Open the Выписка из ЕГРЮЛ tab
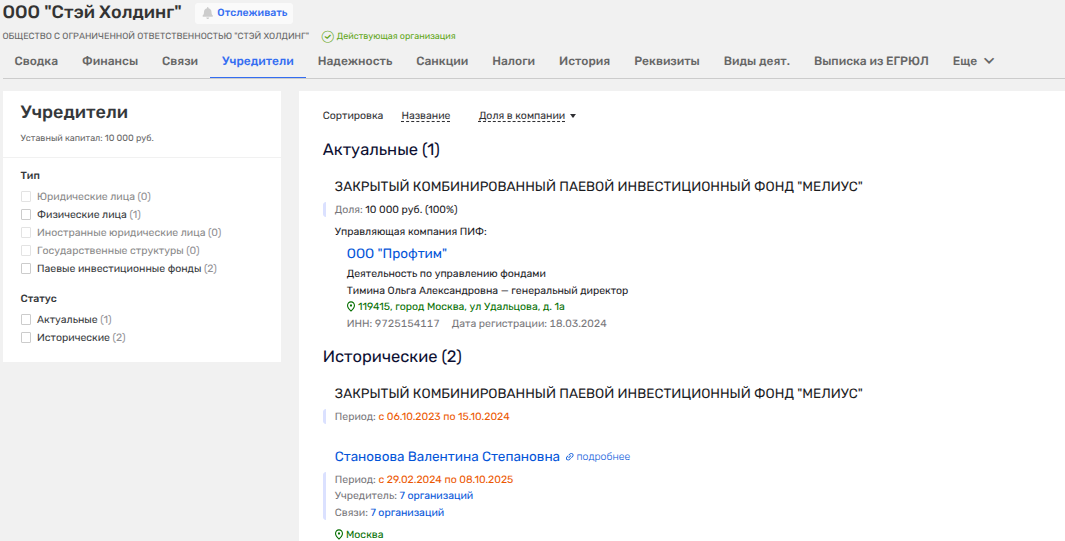 coord(871,61)
